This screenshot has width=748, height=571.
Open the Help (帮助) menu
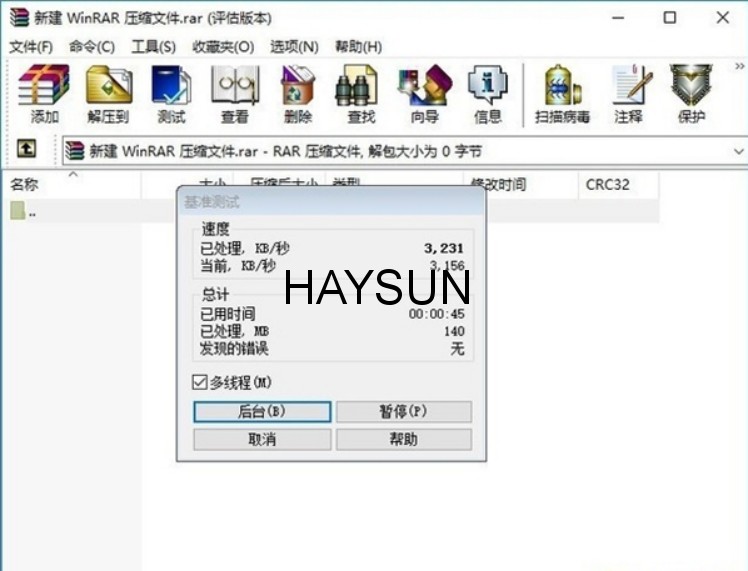pos(358,47)
